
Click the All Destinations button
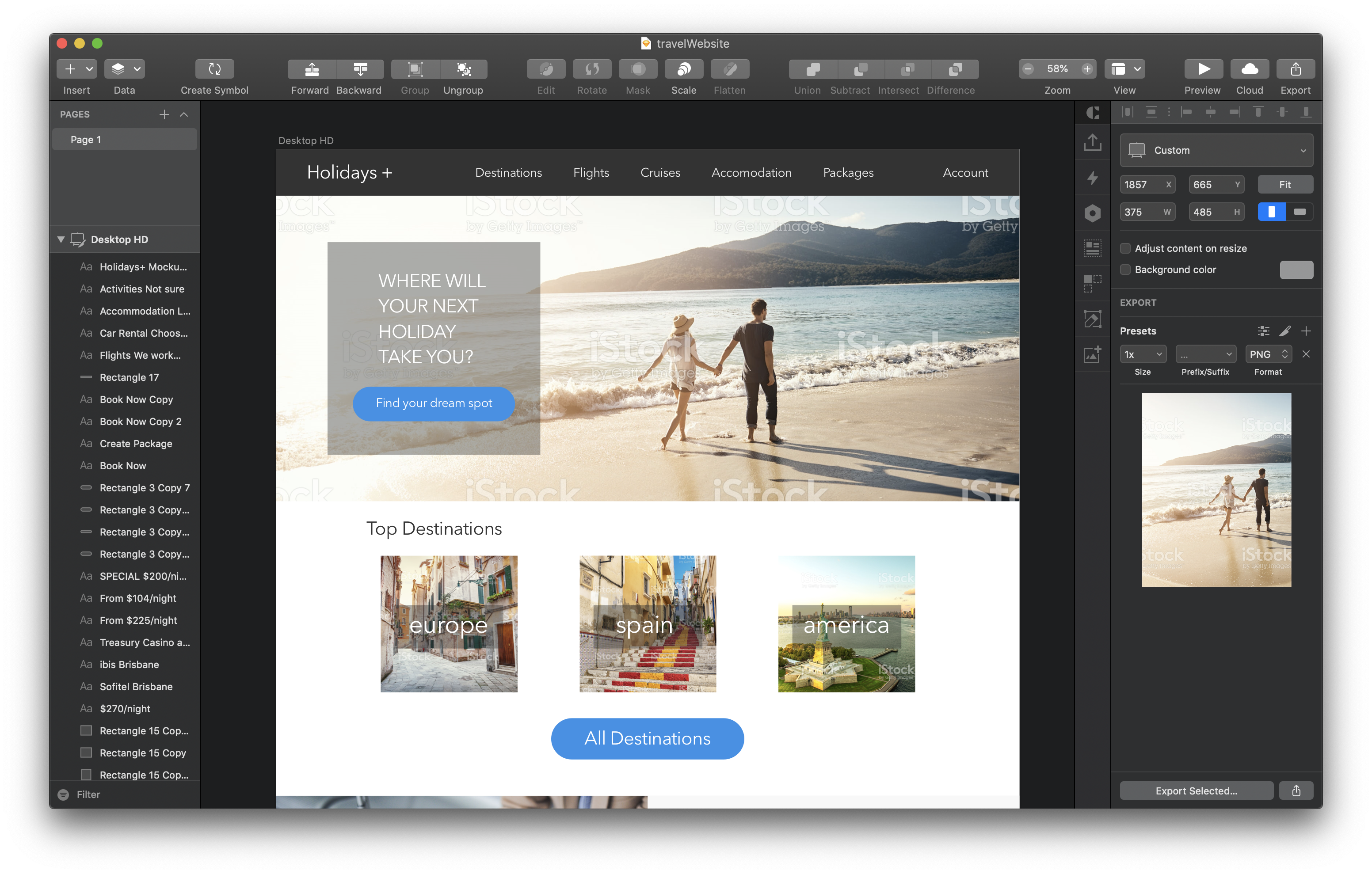[x=647, y=737]
